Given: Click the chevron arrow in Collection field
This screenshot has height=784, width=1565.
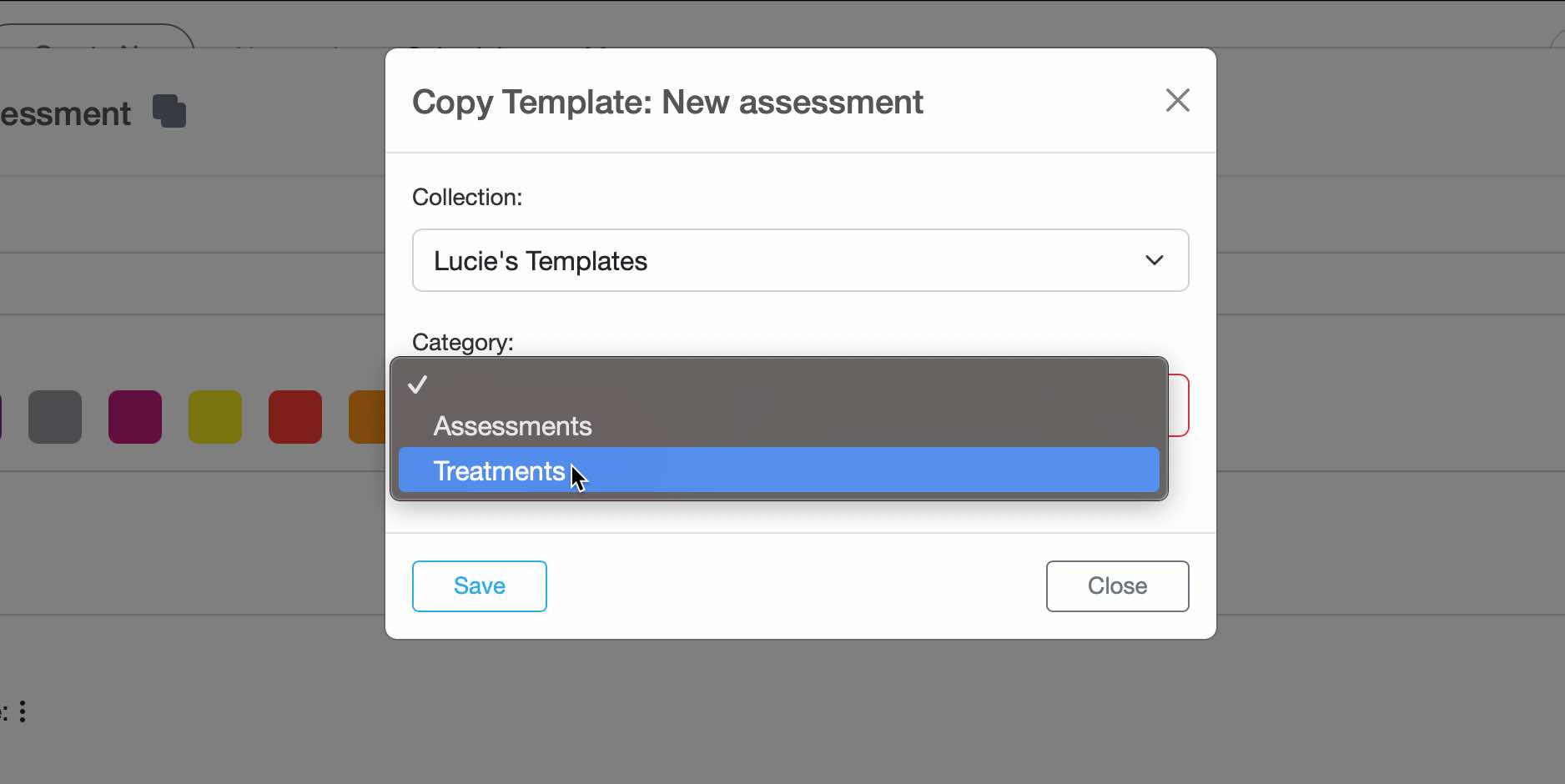Looking at the screenshot, I should point(1155,260).
